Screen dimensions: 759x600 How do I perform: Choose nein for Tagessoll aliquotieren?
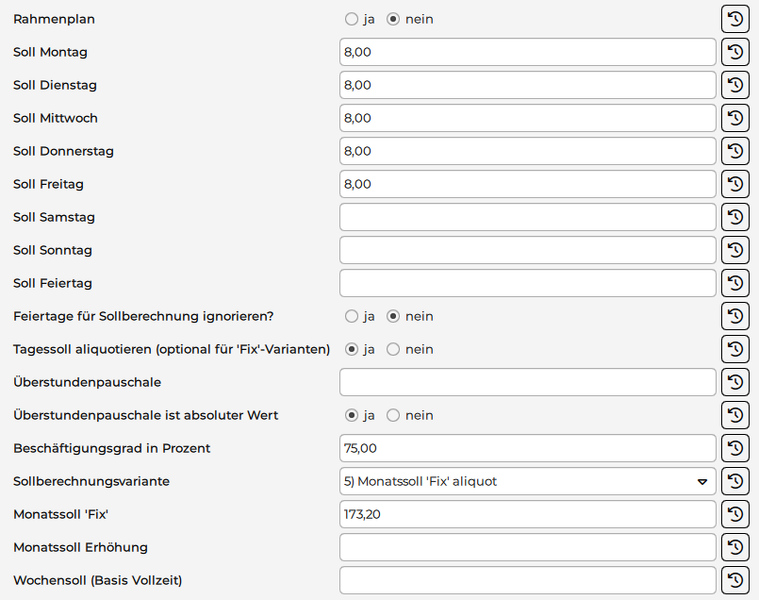point(393,349)
